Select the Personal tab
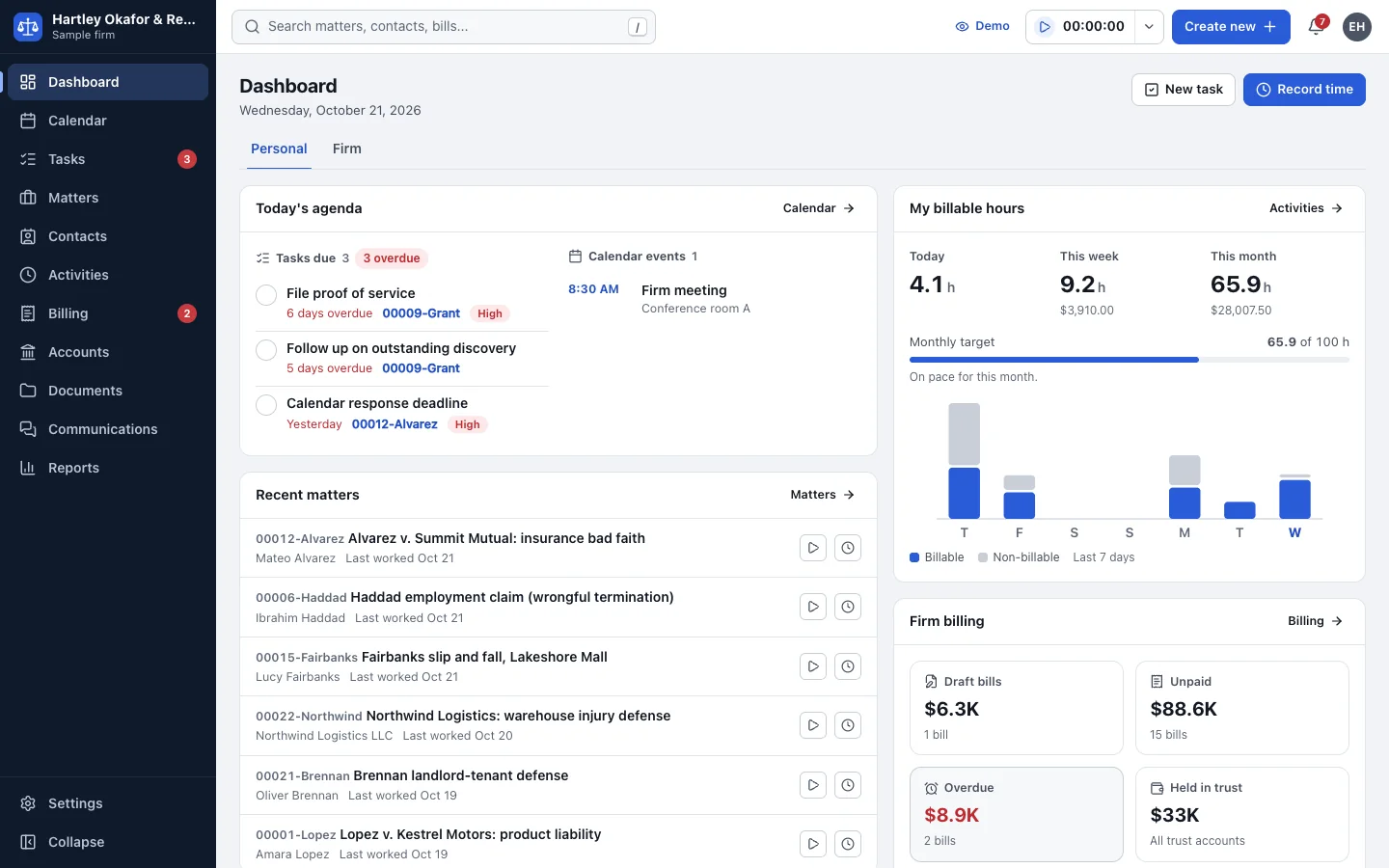Image resolution: width=1389 pixels, height=868 pixels. (x=279, y=149)
